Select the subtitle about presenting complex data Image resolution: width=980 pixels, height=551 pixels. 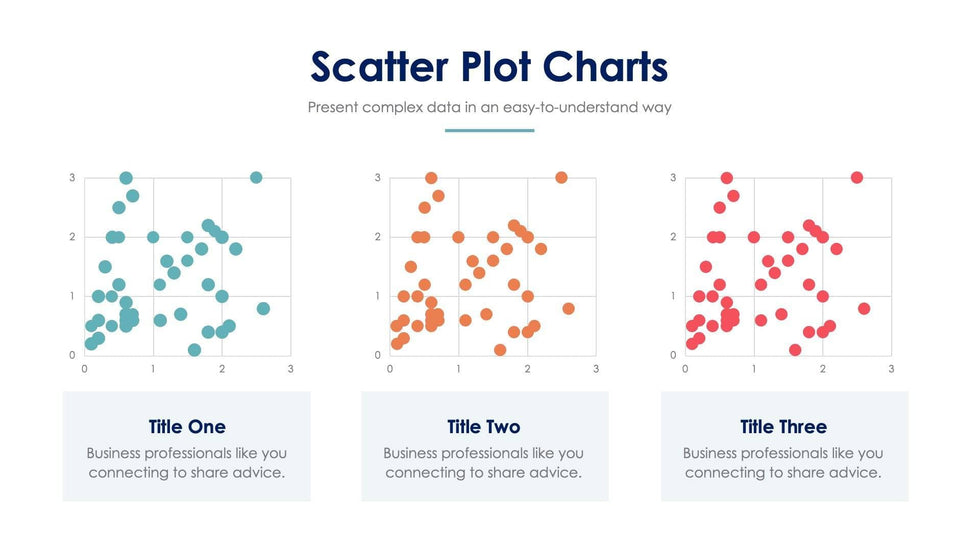pos(489,107)
